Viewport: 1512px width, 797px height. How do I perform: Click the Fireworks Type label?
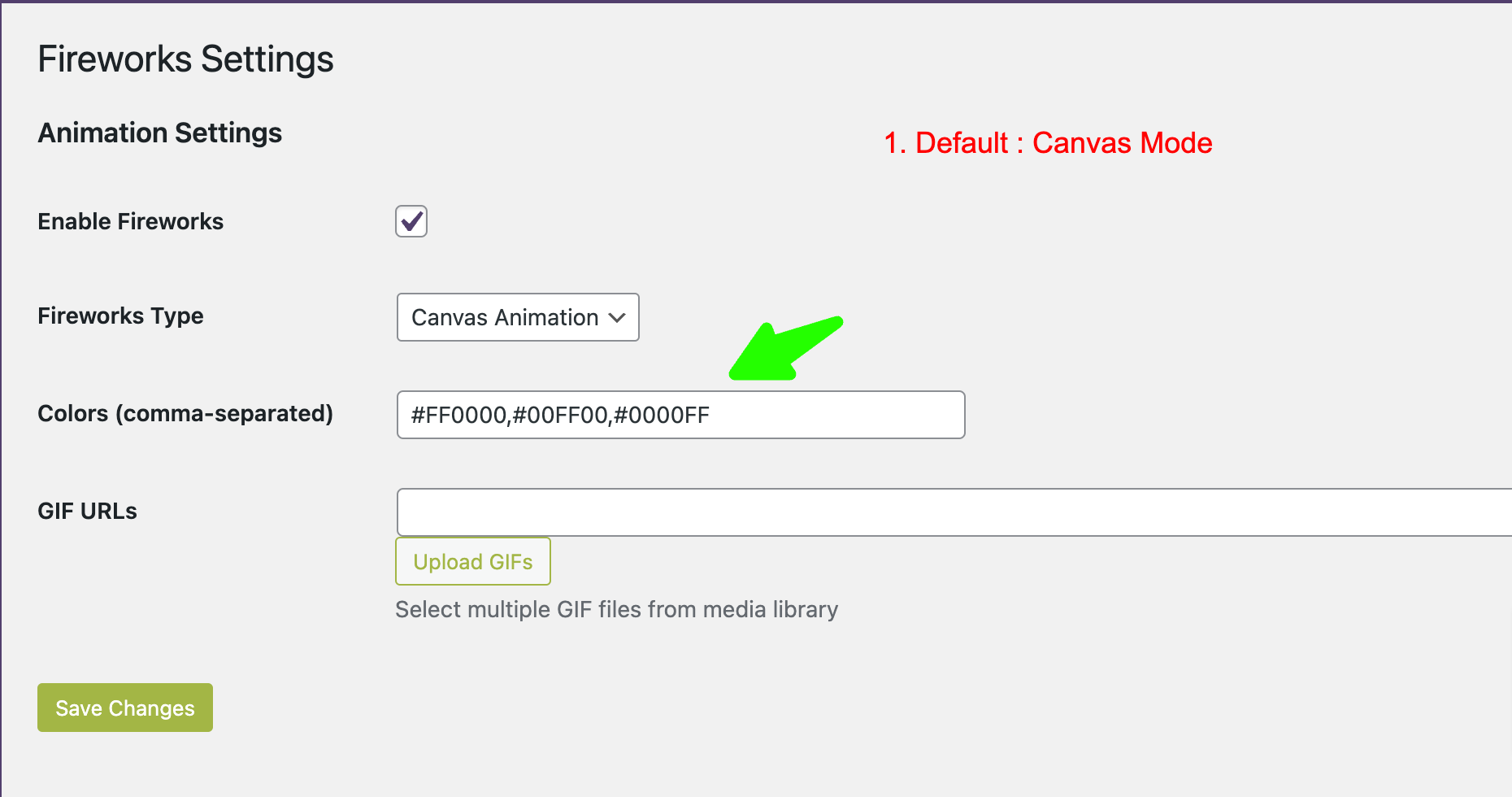(120, 316)
